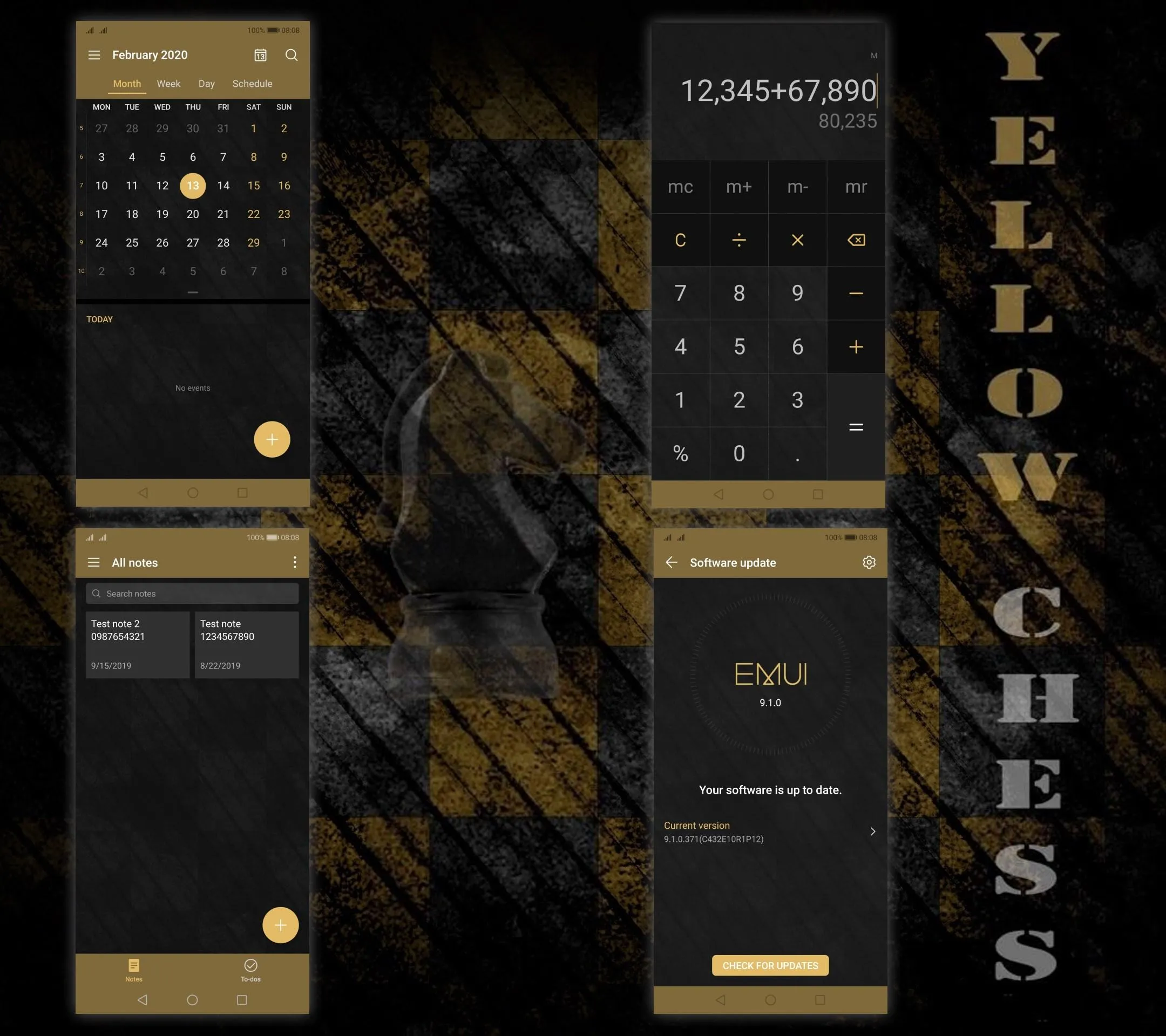This screenshot has width=1166, height=1036.
Task: Click the software update settings gear icon
Action: click(869, 562)
